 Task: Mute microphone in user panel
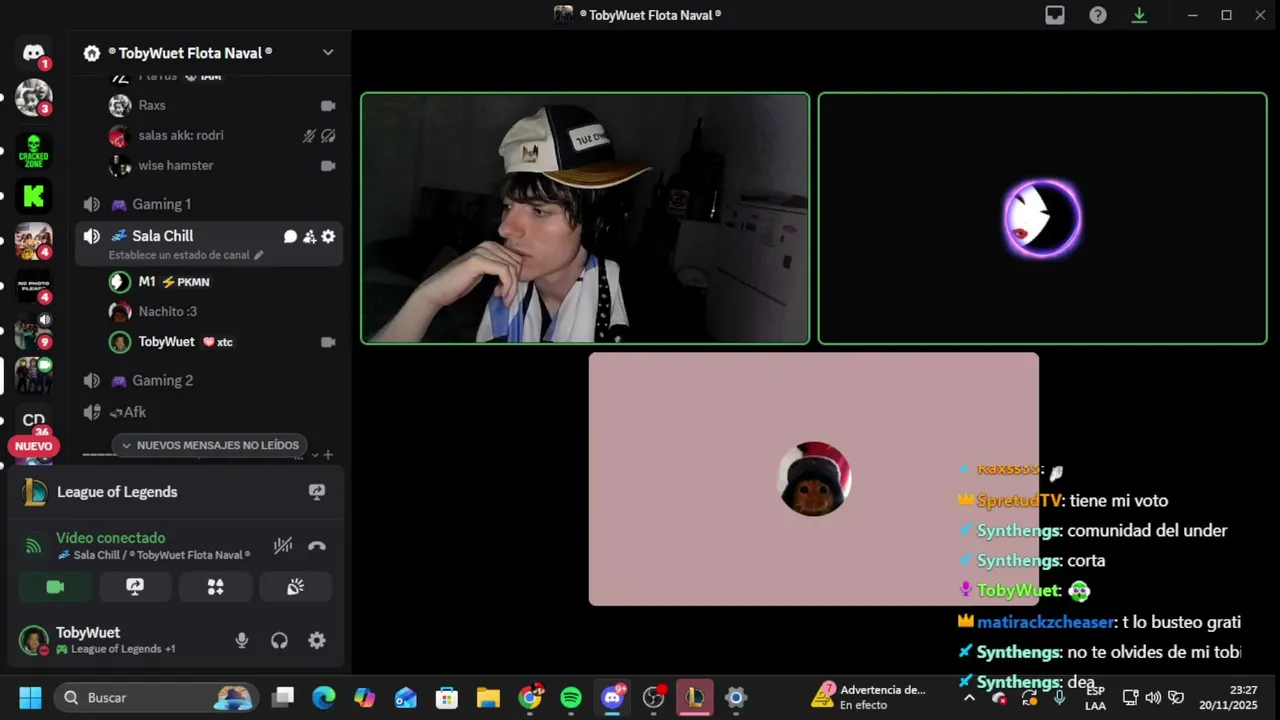point(241,641)
